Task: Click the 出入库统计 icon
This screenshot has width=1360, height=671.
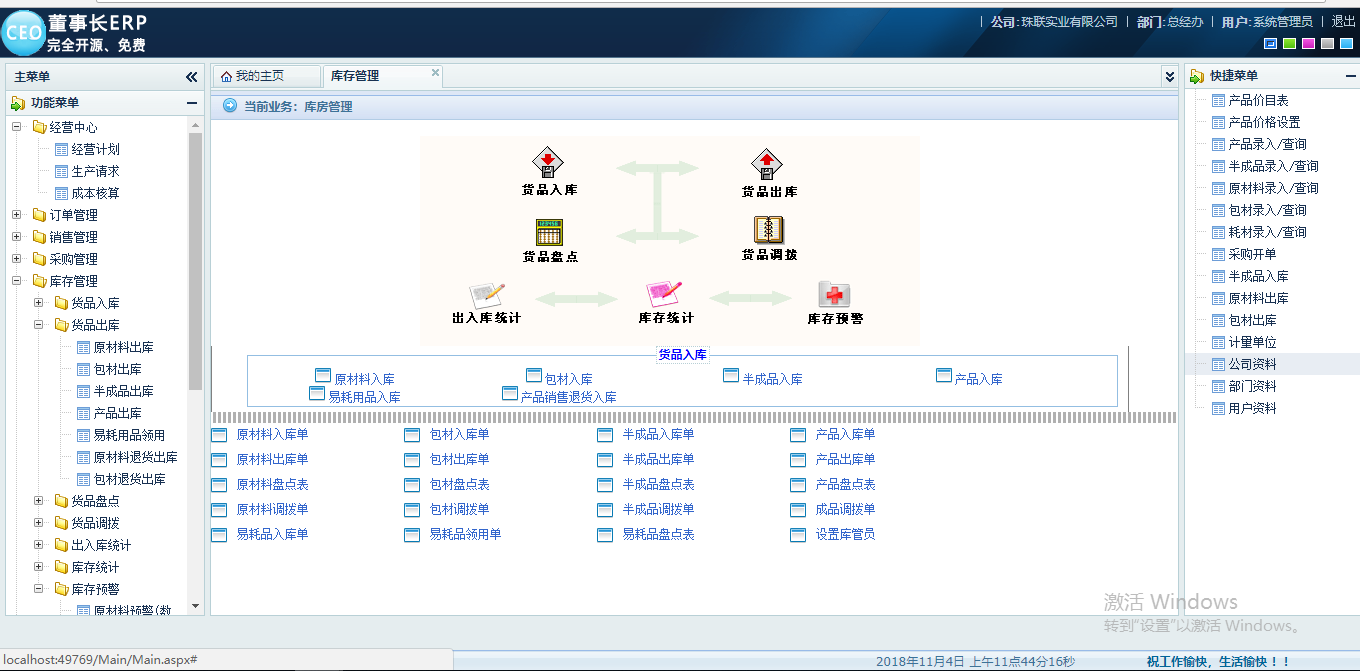Action: click(487, 295)
